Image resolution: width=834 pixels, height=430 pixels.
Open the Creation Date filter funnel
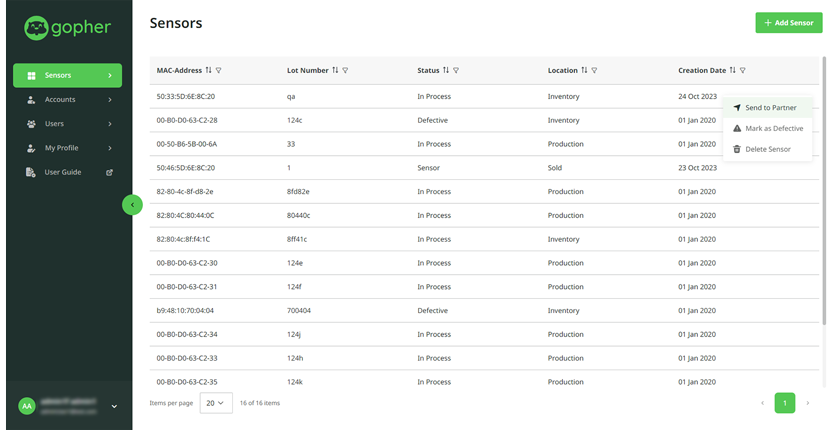pyautogui.click(x=742, y=70)
